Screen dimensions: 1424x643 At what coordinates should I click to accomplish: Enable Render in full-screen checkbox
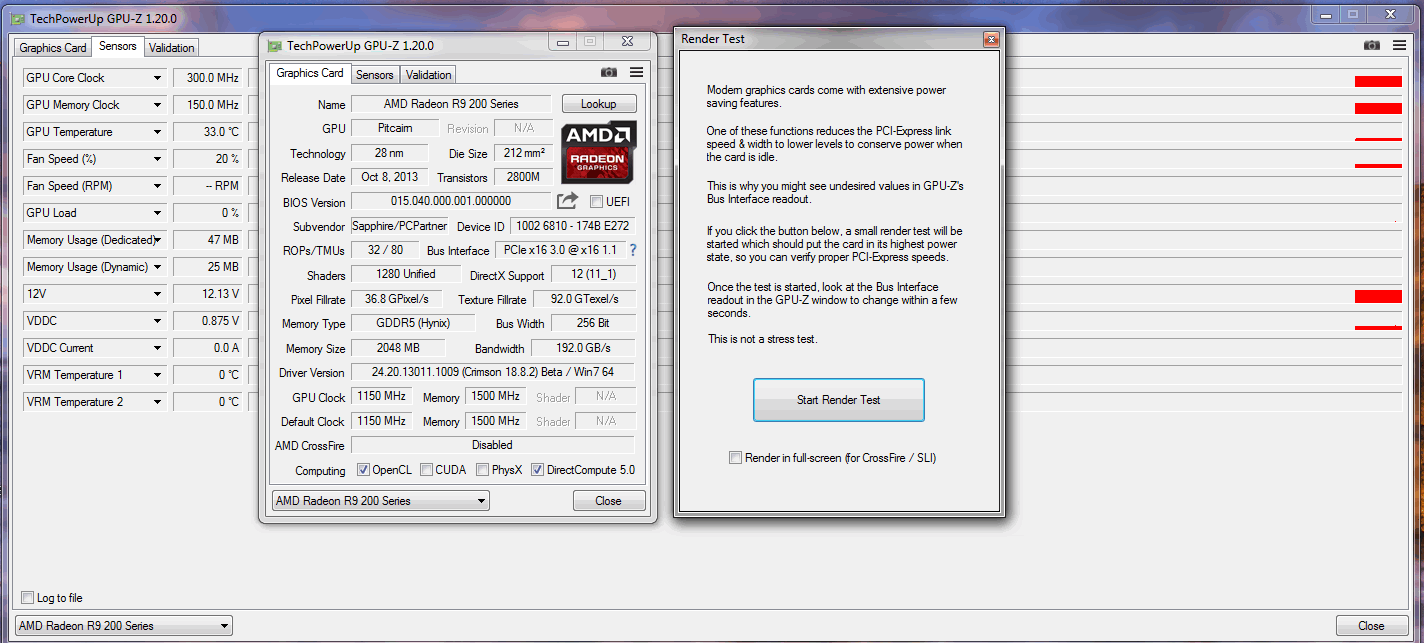click(736, 458)
